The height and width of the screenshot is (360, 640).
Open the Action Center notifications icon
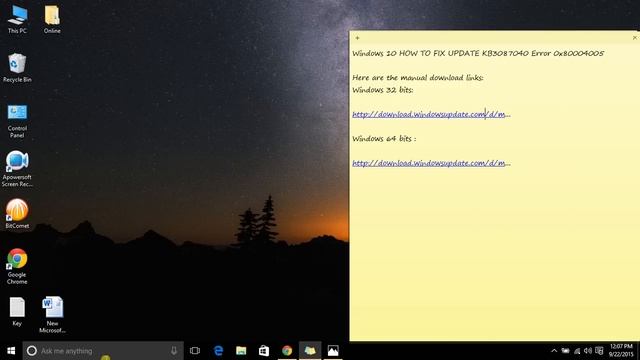tap(599, 351)
